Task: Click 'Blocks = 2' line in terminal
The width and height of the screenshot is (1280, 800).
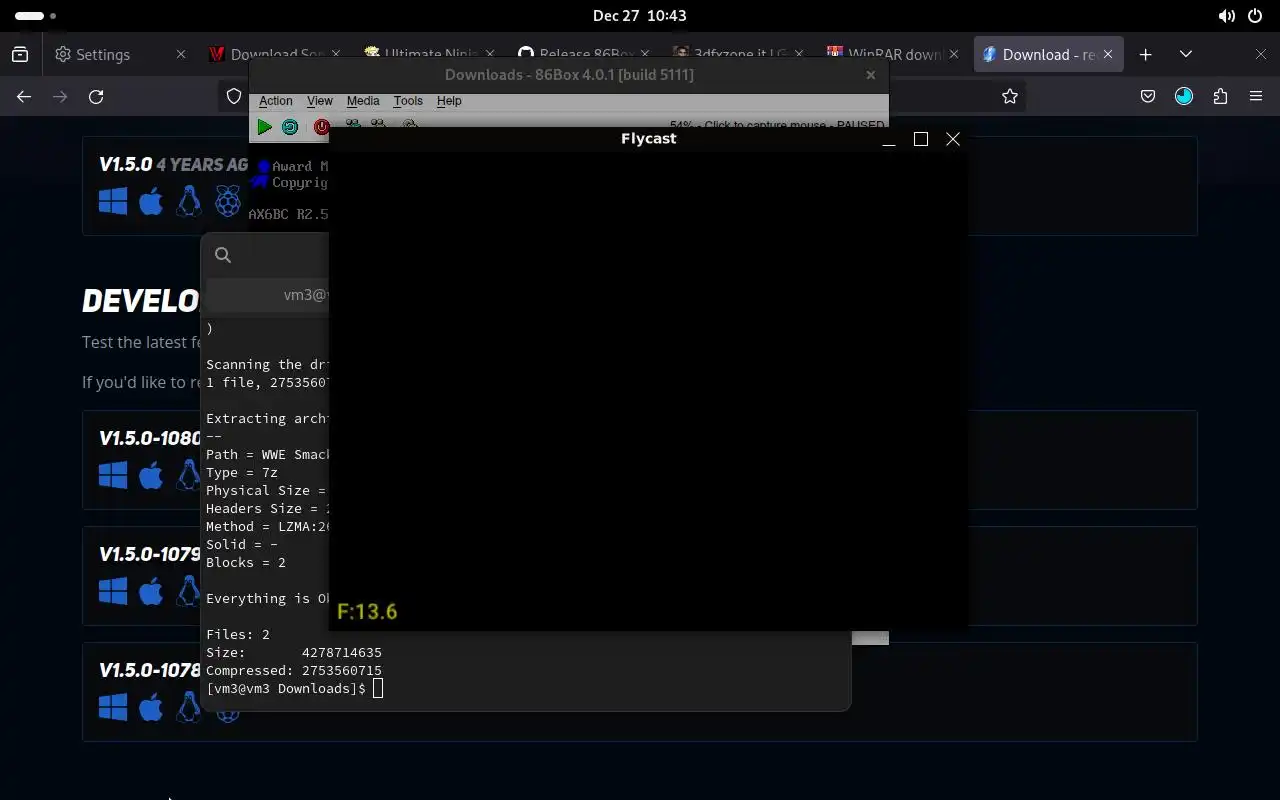Action: click(246, 562)
